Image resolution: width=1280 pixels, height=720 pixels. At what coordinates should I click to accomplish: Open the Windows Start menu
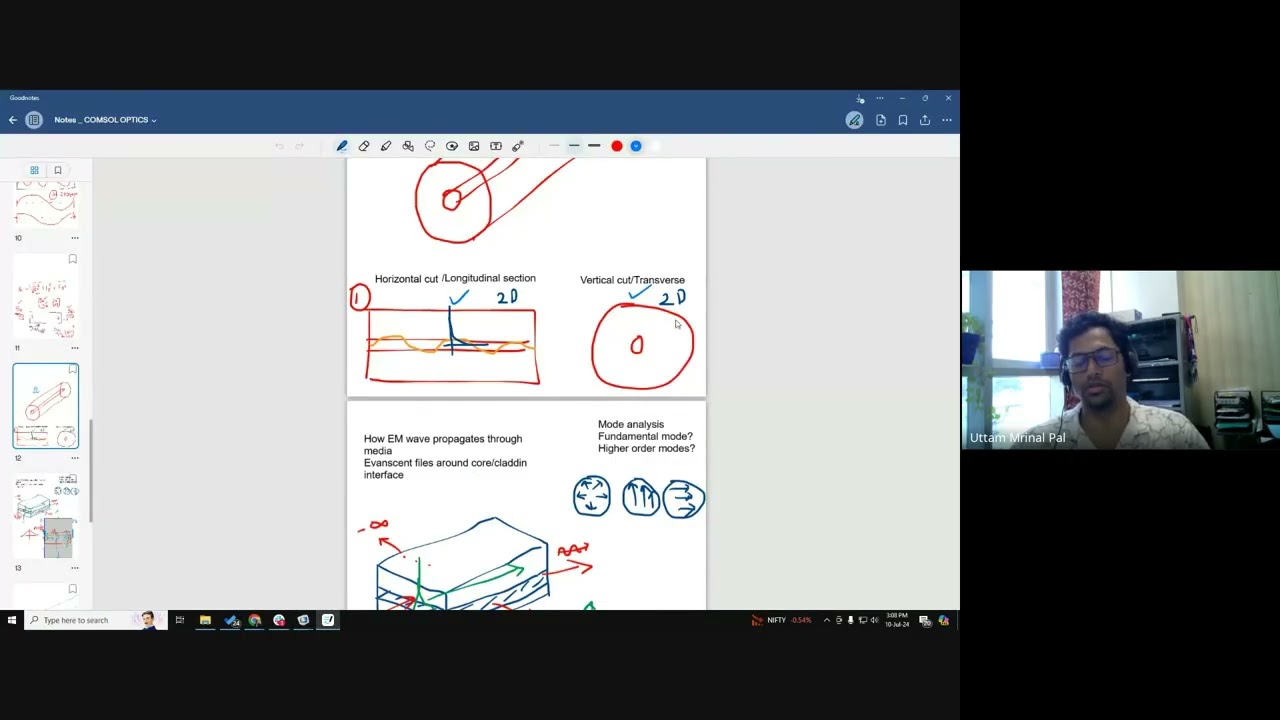click(12, 620)
